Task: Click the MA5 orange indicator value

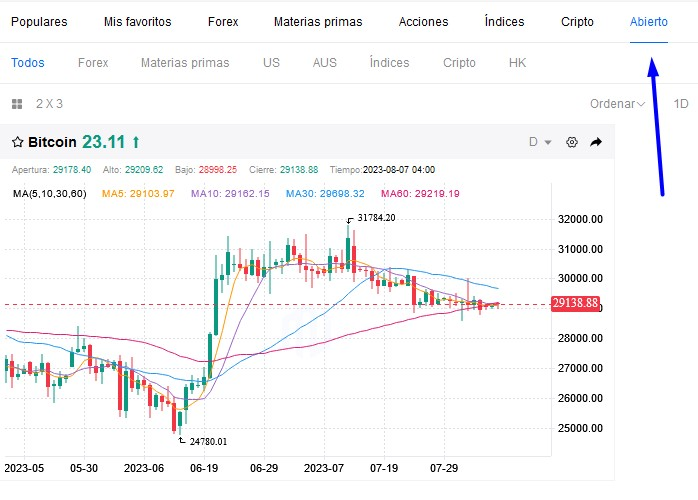Action: coord(138,193)
